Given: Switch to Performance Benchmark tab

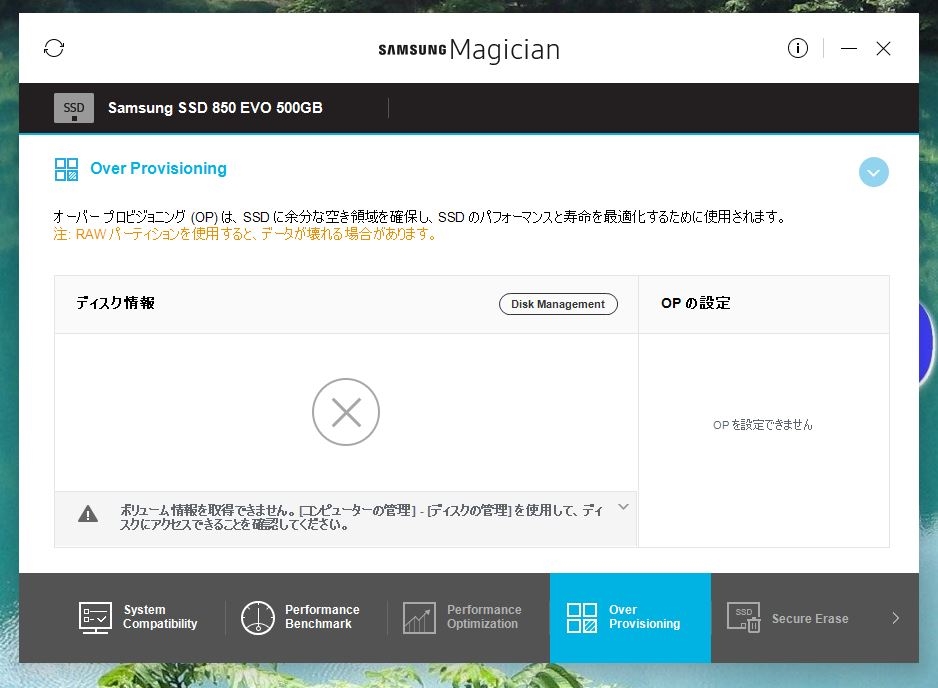Looking at the screenshot, I should pyautogui.click(x=305, y=617).
